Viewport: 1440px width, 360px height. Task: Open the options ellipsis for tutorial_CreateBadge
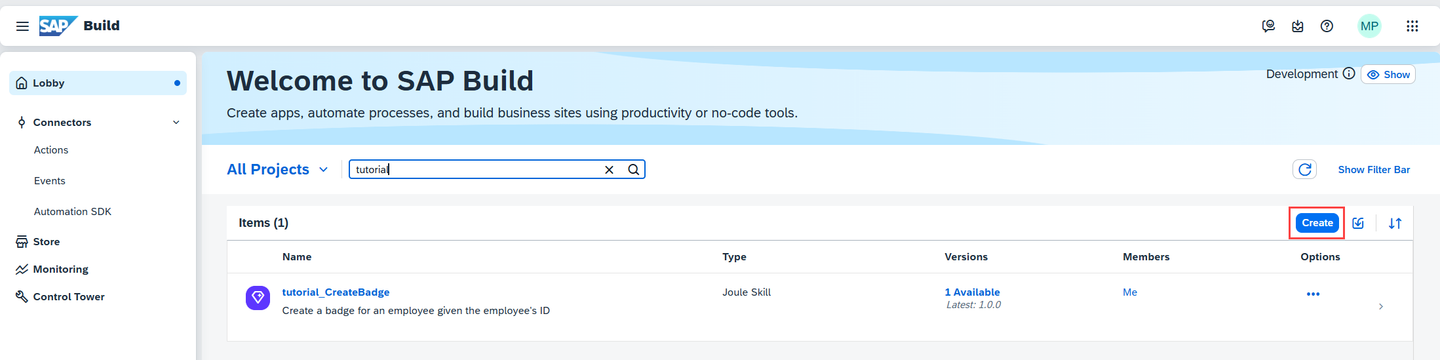click(x=1313, y=294)
